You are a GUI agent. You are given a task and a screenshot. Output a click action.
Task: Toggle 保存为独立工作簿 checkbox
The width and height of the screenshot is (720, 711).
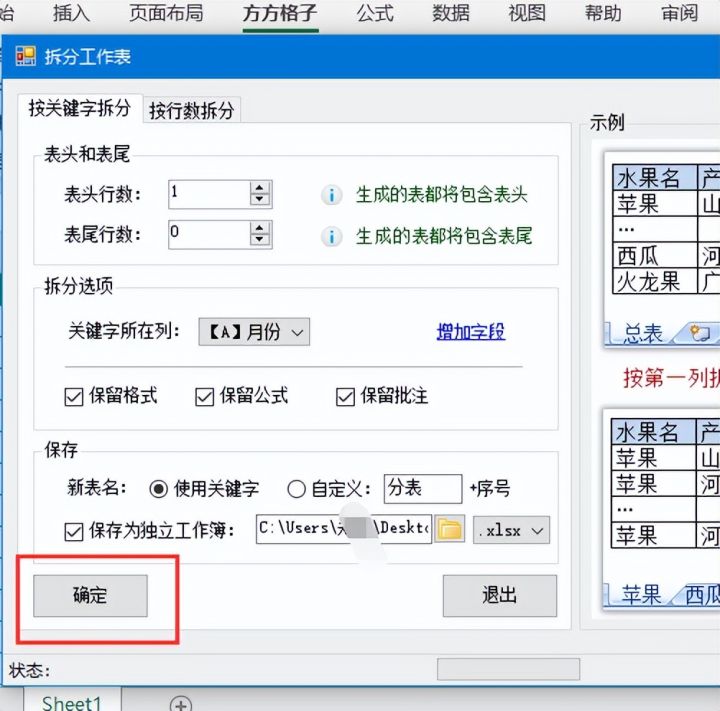[73, 532]
